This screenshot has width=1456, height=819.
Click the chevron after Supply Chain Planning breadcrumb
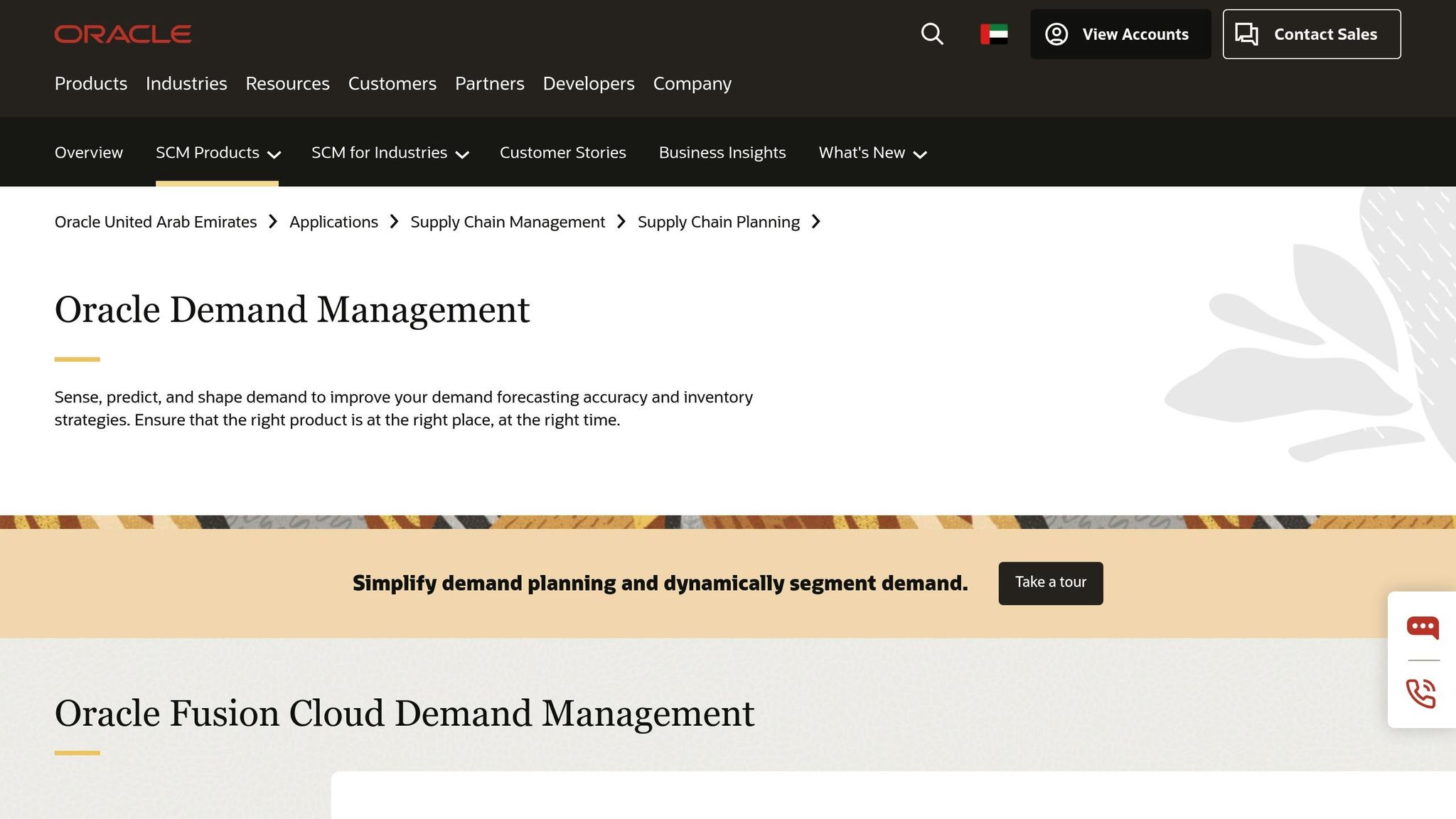pyautogui.click(x=816, y=222)
